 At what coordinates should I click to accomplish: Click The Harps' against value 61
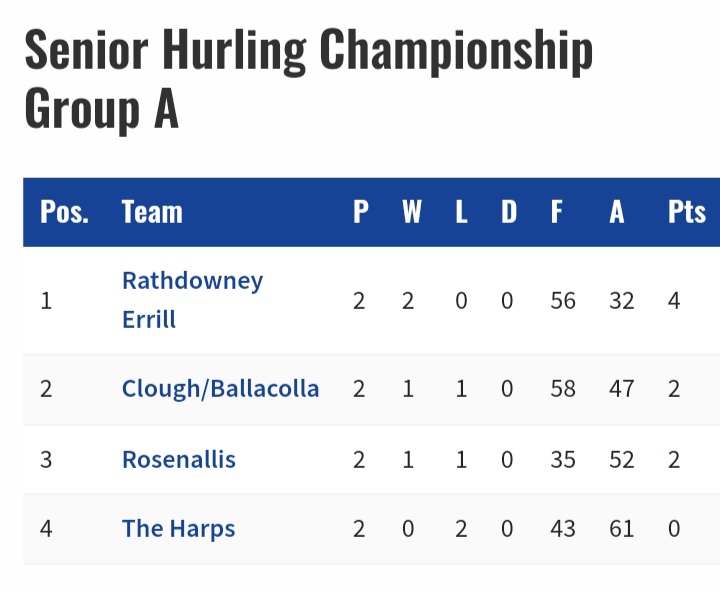[x=622, y=529]
